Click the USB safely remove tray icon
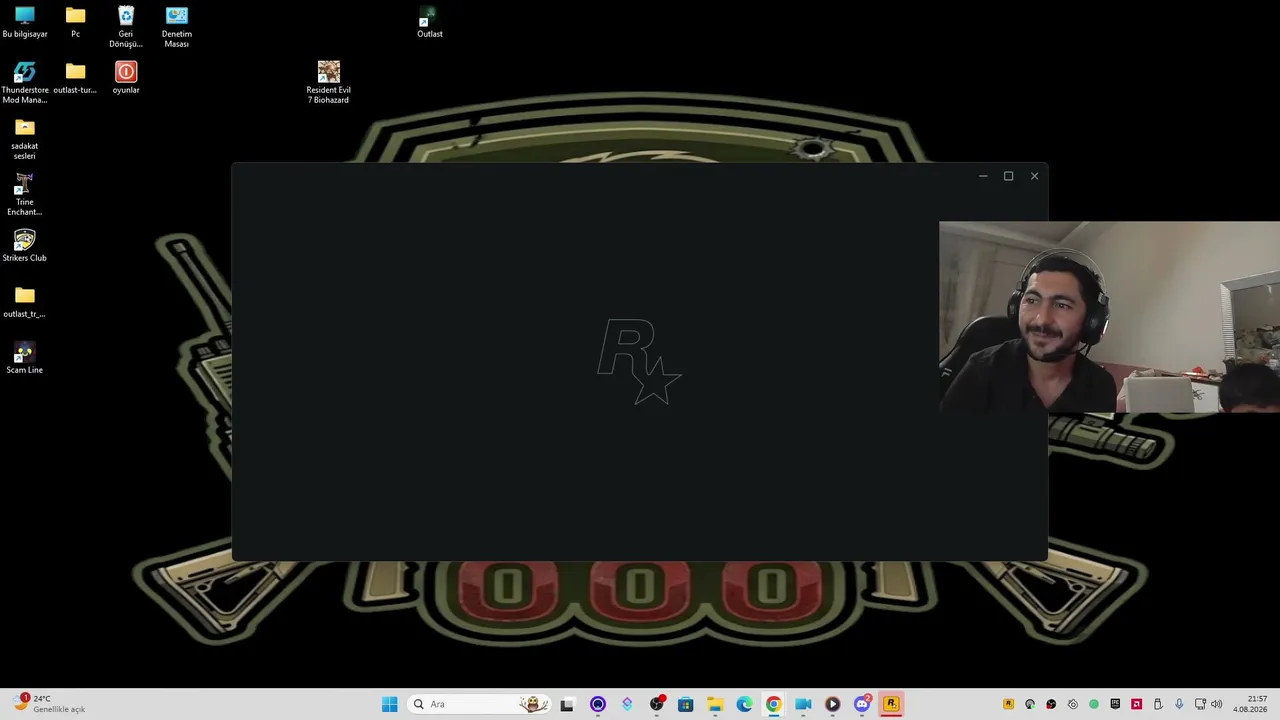1280x720 pixels. point(1158,704)
